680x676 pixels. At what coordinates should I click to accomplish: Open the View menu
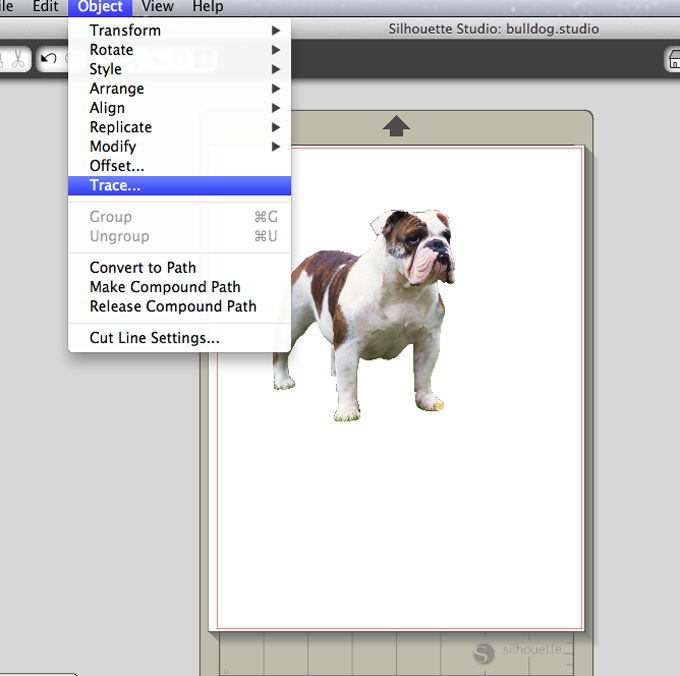[157, 7]
